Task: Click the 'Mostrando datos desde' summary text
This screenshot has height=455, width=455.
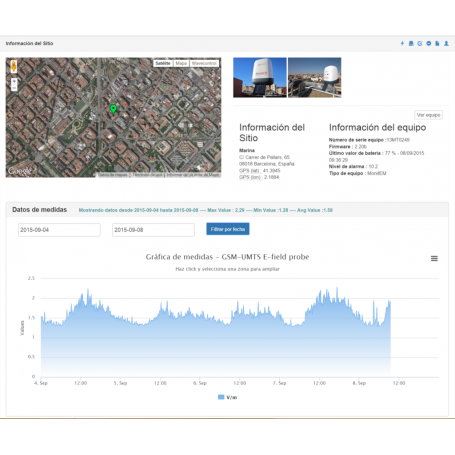Action: point(206,210)
